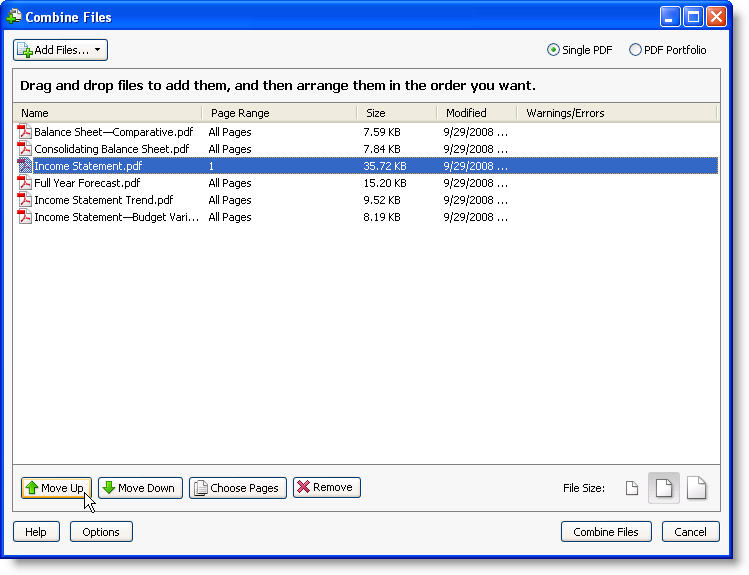
Task: Select the PDF Portfolio radio button
Action: point(635,50)
